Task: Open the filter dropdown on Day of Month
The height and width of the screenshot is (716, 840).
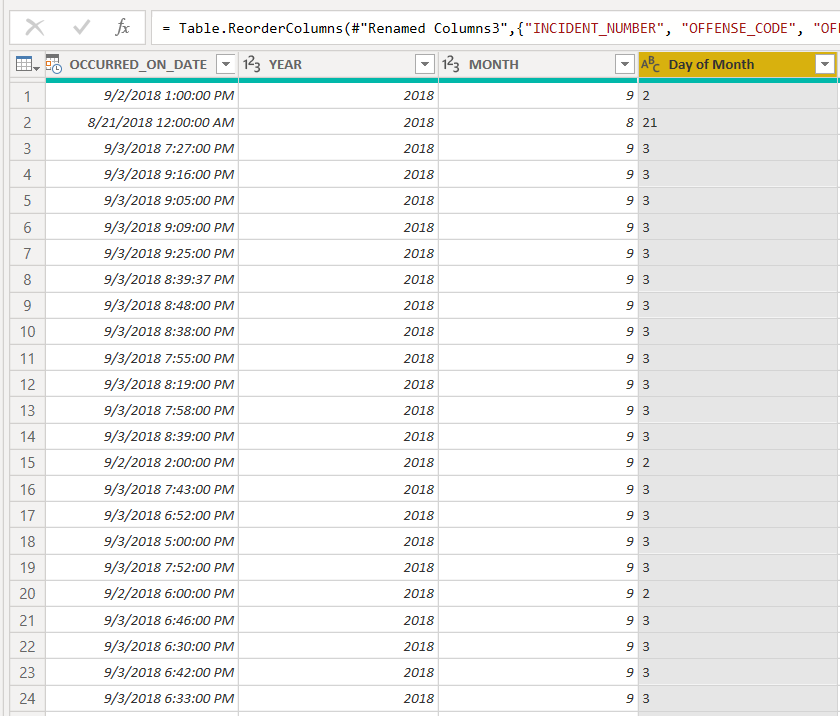Action: 826,63
